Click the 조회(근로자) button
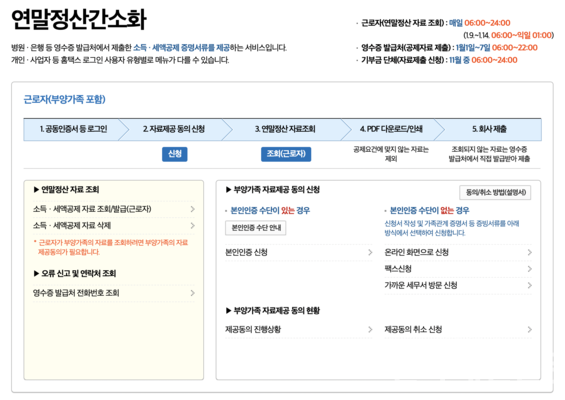This screenshot has height=400, width=565. [286, 154]
